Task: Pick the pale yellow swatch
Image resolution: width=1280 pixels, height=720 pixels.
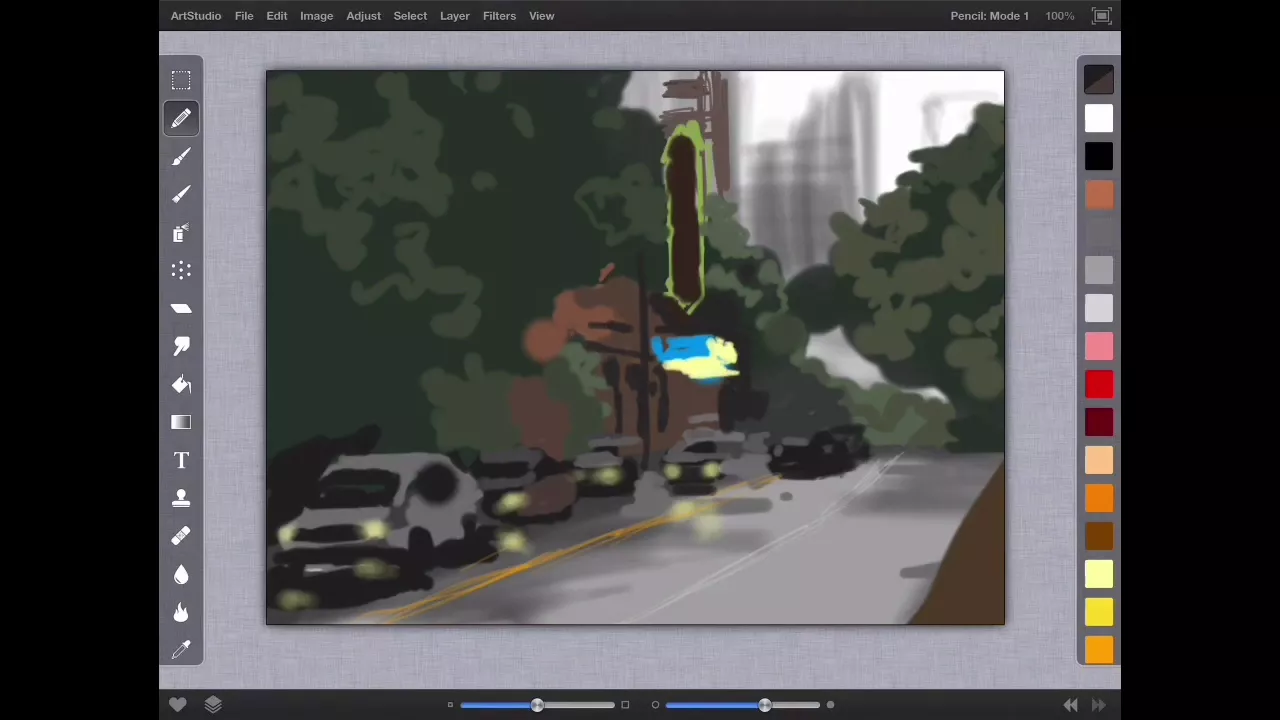Action: [x=1099, y=574]
